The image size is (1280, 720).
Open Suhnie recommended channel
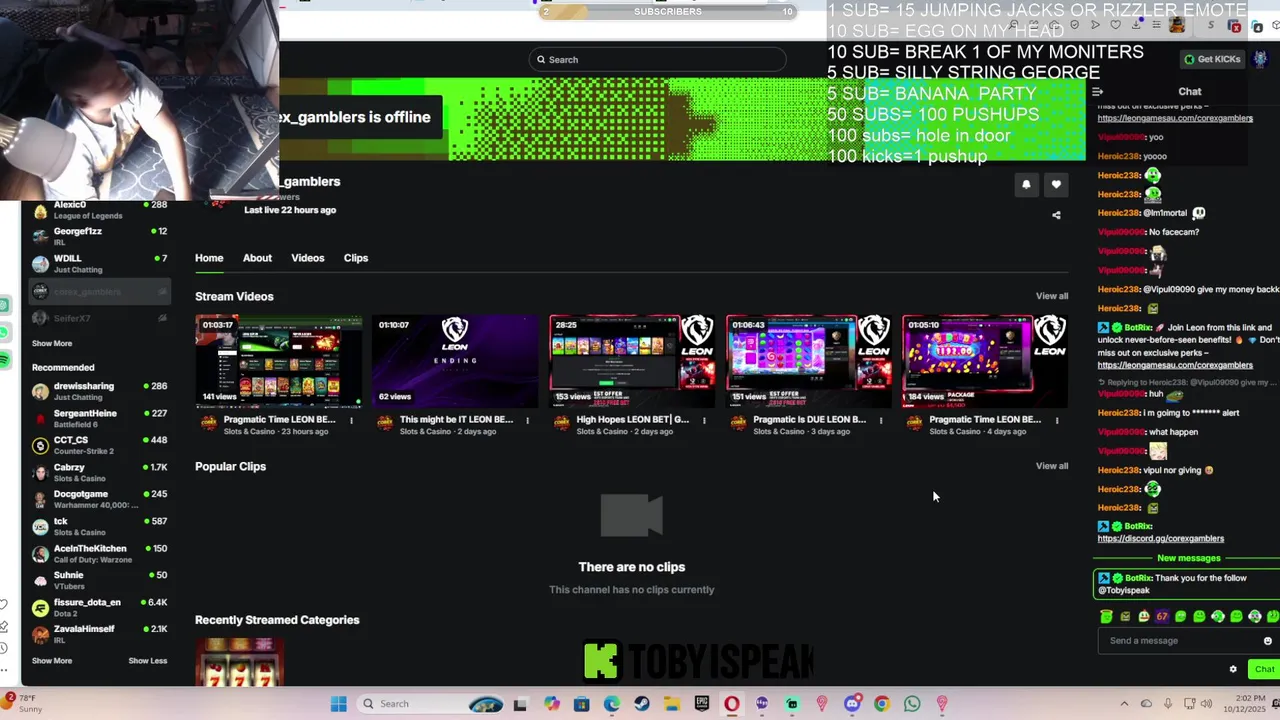click(x=100, y=580)
